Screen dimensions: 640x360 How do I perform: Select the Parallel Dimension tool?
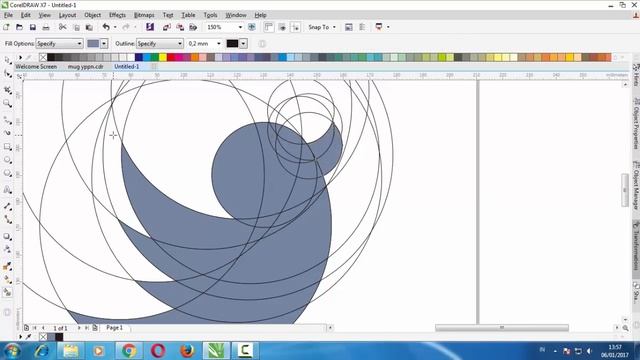click(x=7, y=206)
